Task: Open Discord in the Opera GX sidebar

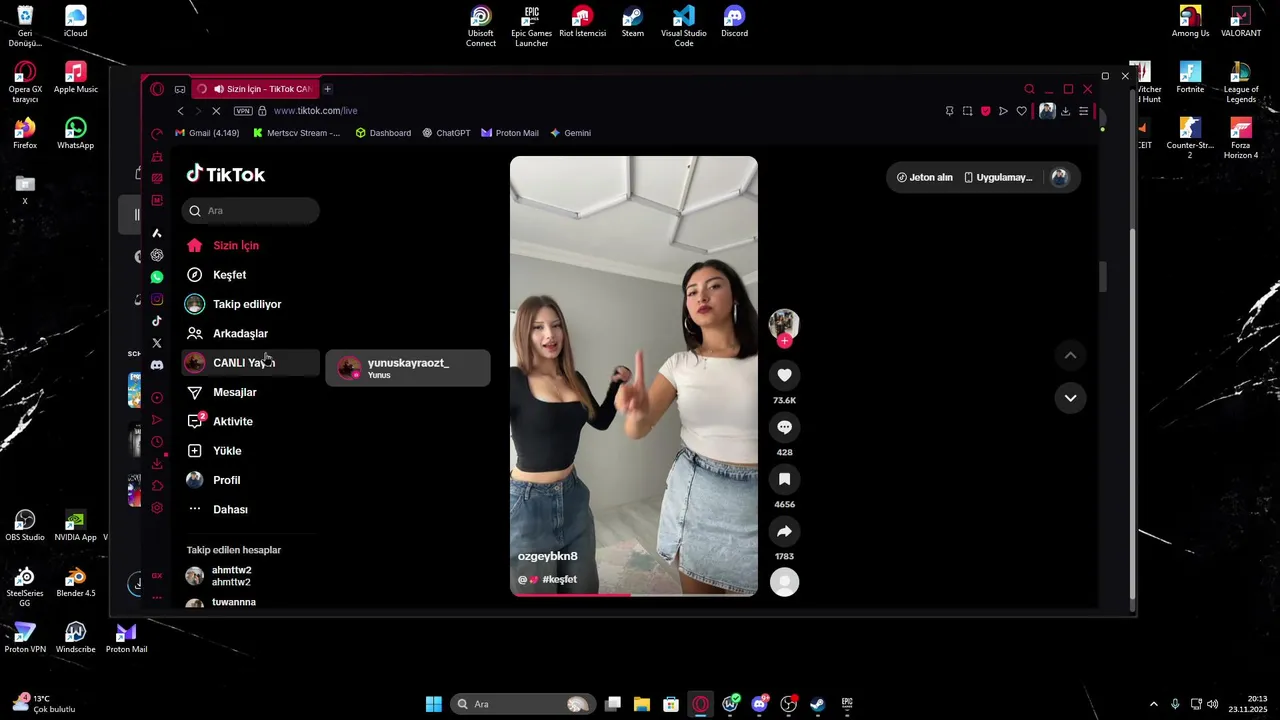Action: pyautogui.click(x=157, y=365)
